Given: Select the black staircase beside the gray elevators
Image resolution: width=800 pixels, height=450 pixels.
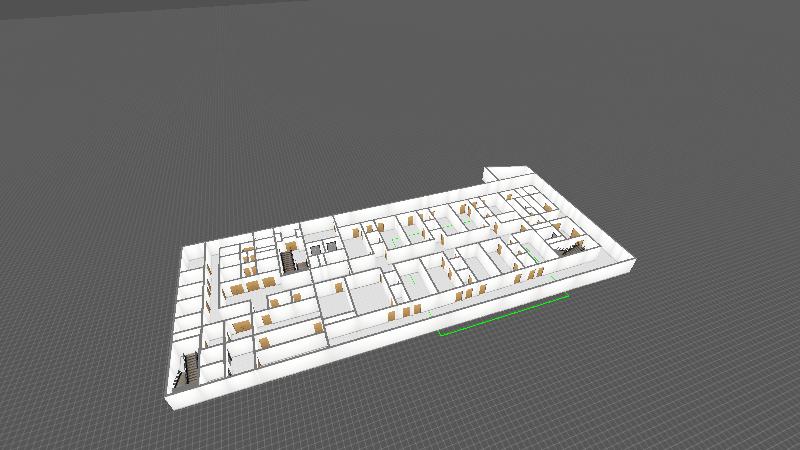Looking at the screenshot, I should point(289,261).
